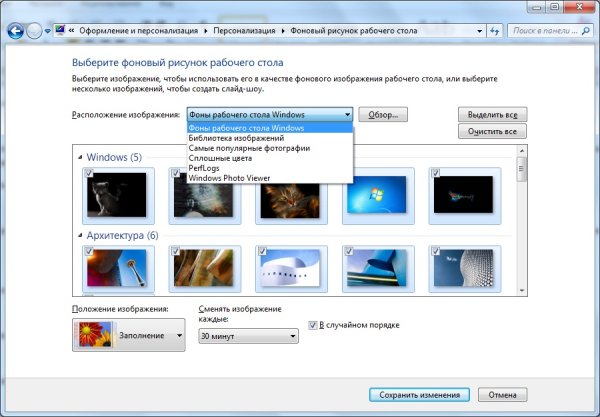Uncheck dark colorful logo wallpaper checkbox

[435, 173]
